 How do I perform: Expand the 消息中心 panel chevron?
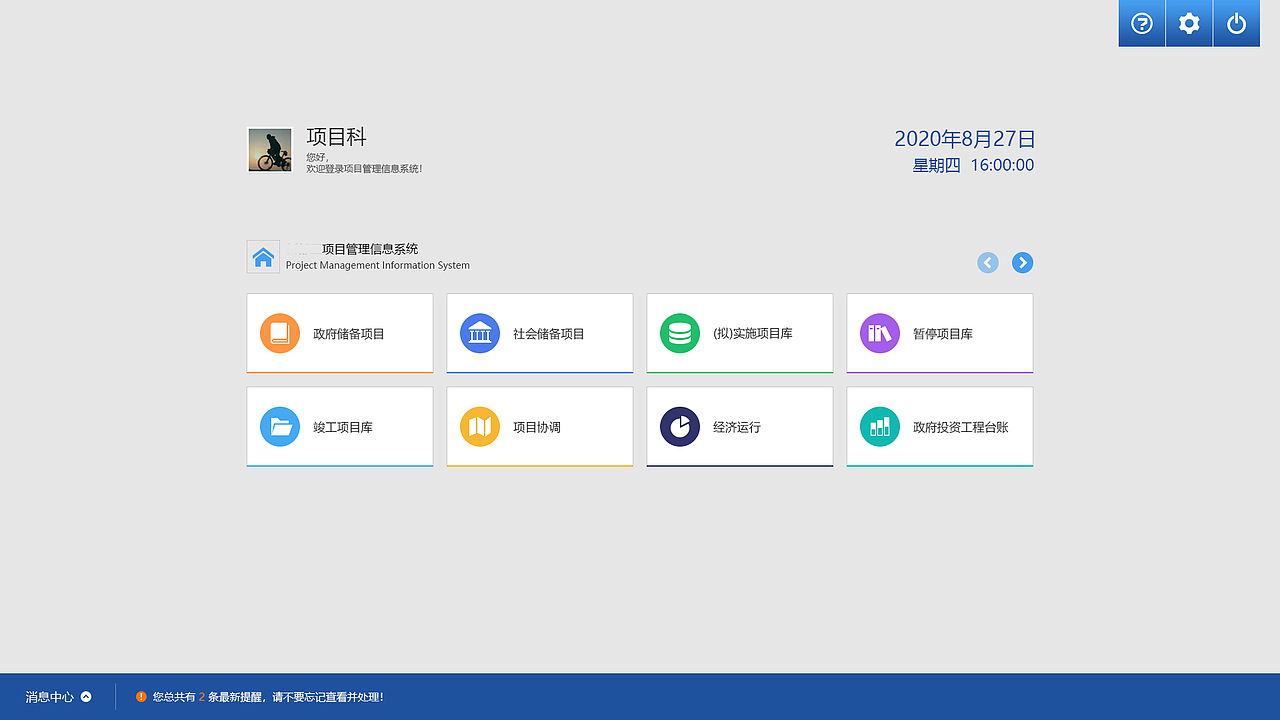click(86, 697)
